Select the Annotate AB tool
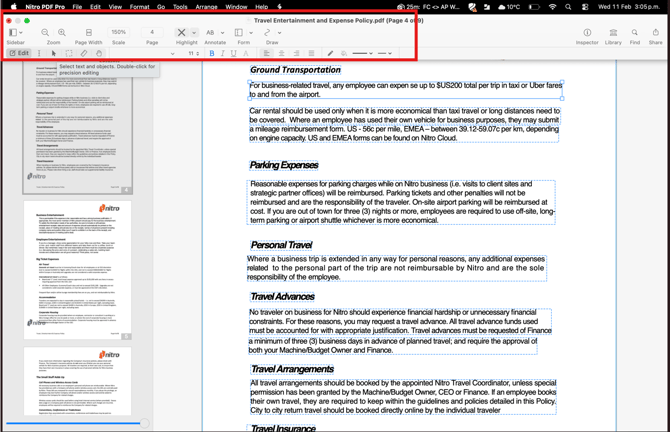 tap(210, 32)
